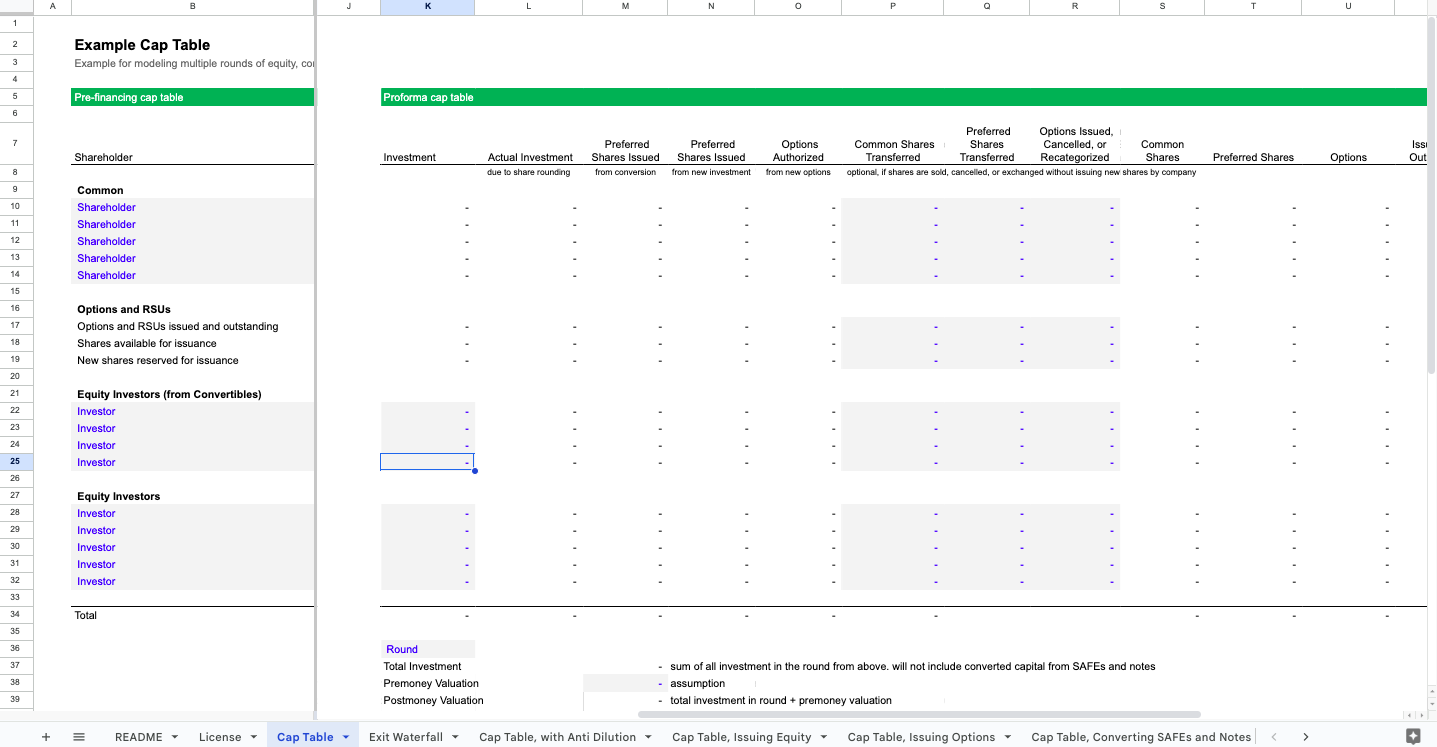The height and width of the screenshot is (747, 1437).
Task: Select 'Equity Investors (from Convertibles)' label
Action: coord(169,394)
